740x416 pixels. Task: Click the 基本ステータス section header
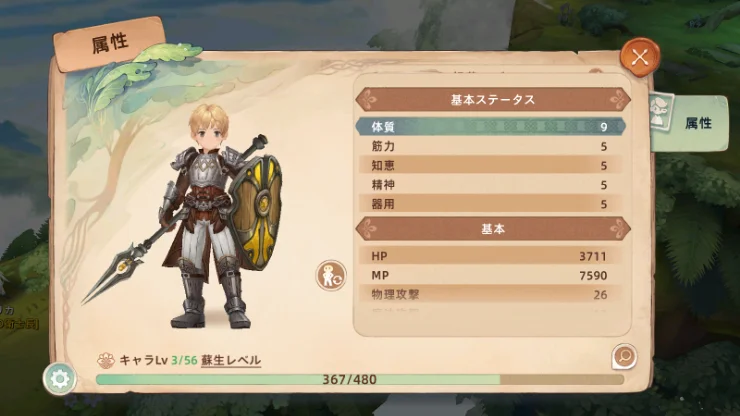pos(493,100)
